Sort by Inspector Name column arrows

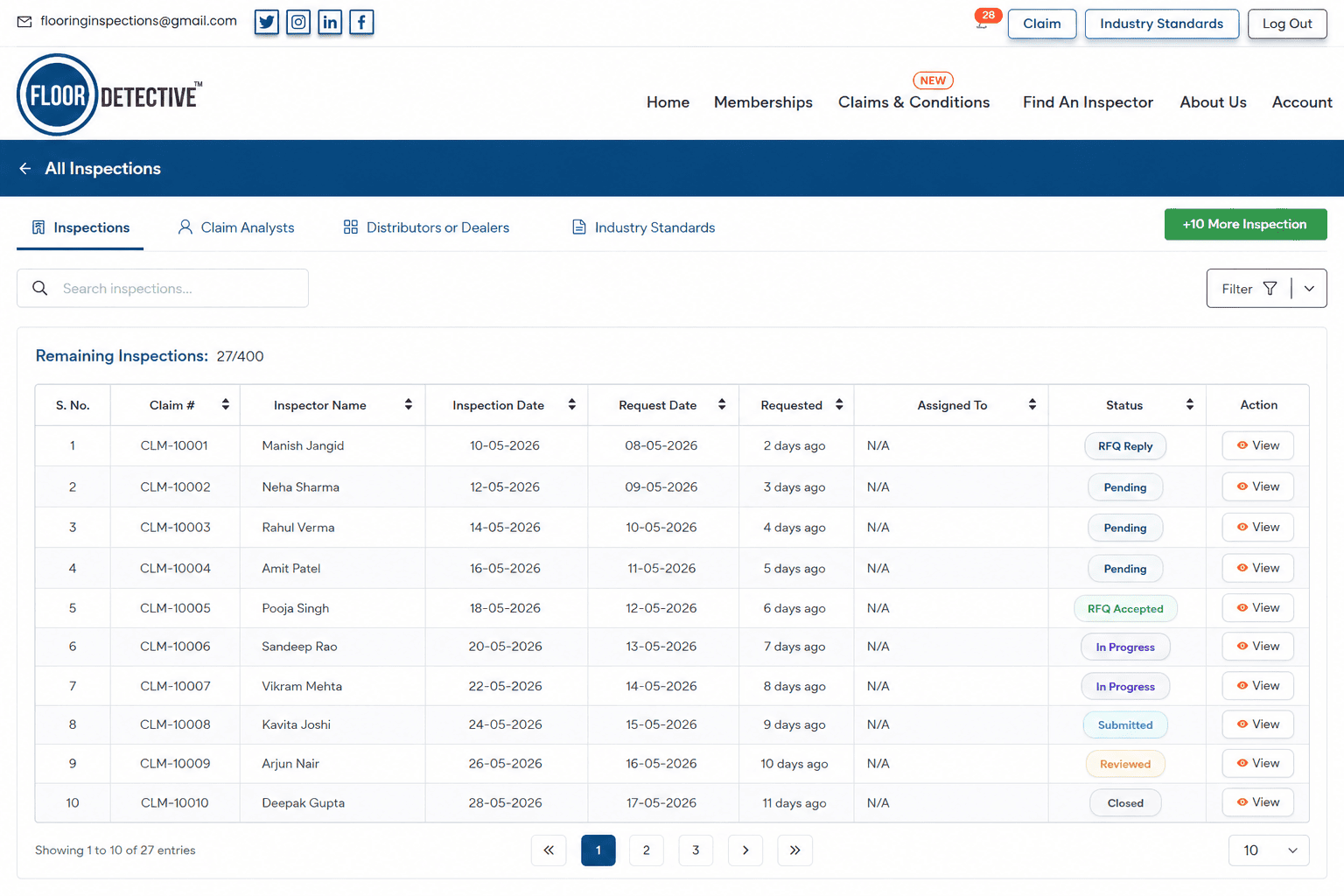409,404
